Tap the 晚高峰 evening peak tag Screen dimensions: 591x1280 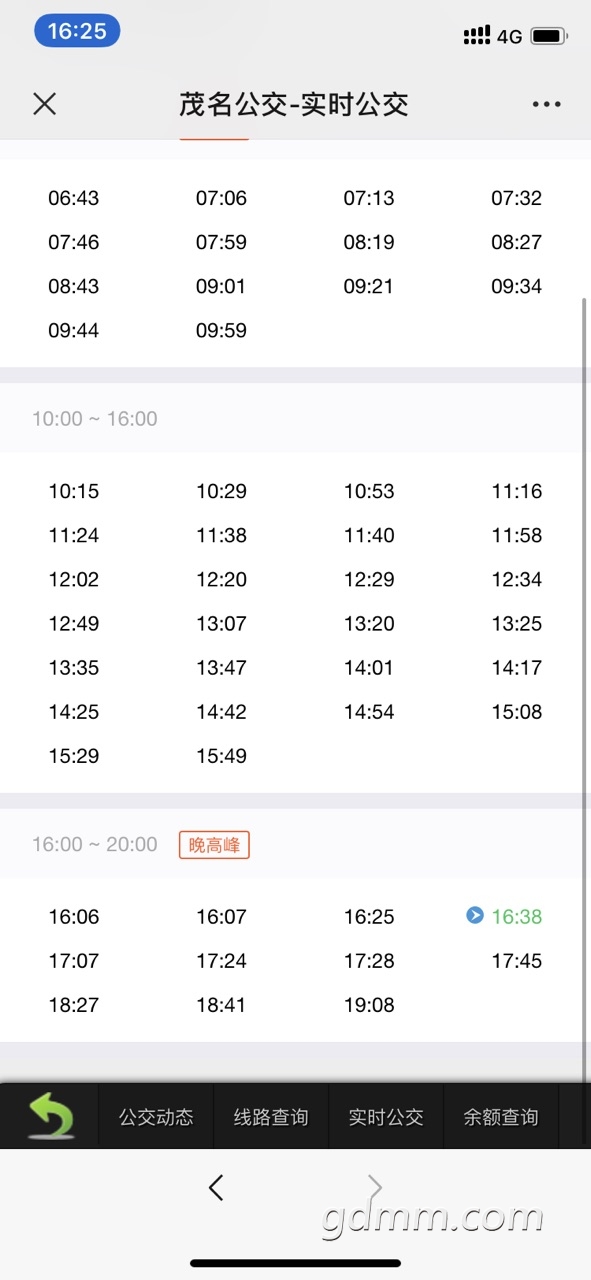[x=214, y=845]
